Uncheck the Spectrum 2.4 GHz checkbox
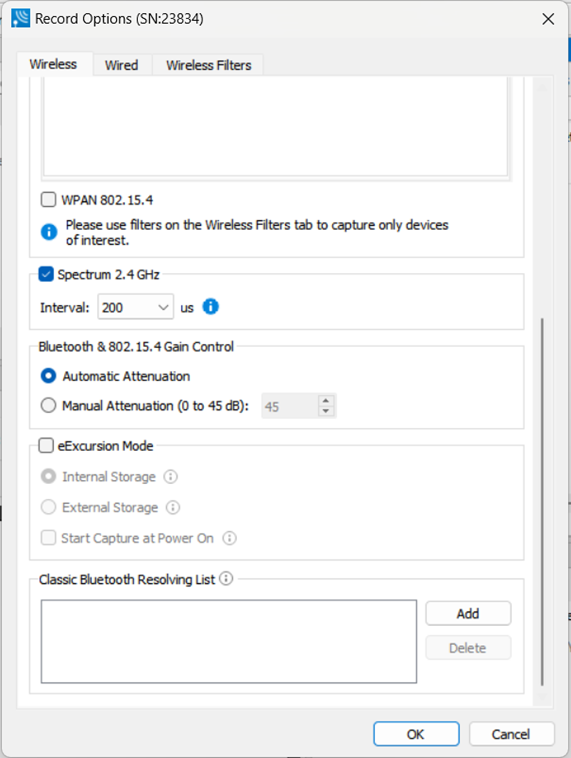The width and height of the screenshot is (571, 758). (x=46, y=274)
